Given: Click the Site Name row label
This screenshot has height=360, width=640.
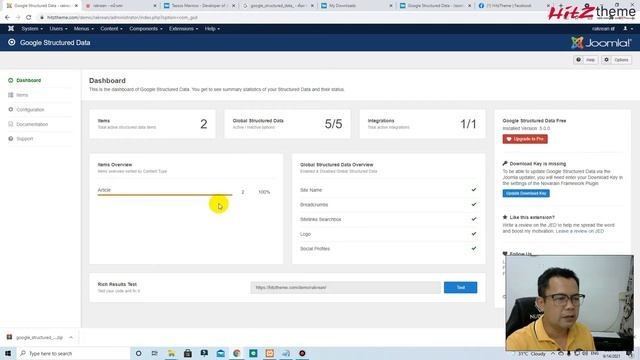Looking at the screenshot, I should (311, 190).
